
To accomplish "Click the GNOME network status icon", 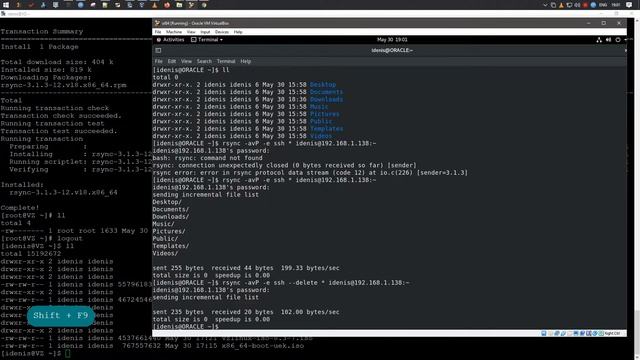I will [599, 40].
